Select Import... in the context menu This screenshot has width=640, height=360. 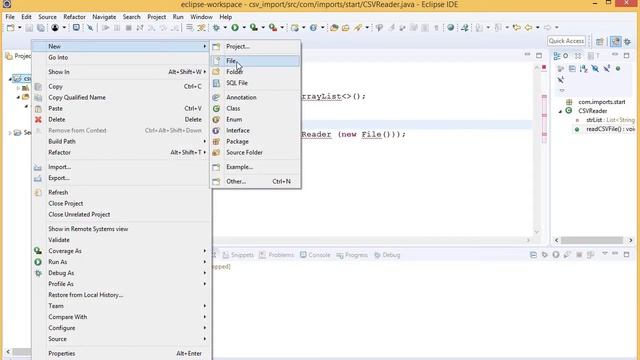coord(122,167)
